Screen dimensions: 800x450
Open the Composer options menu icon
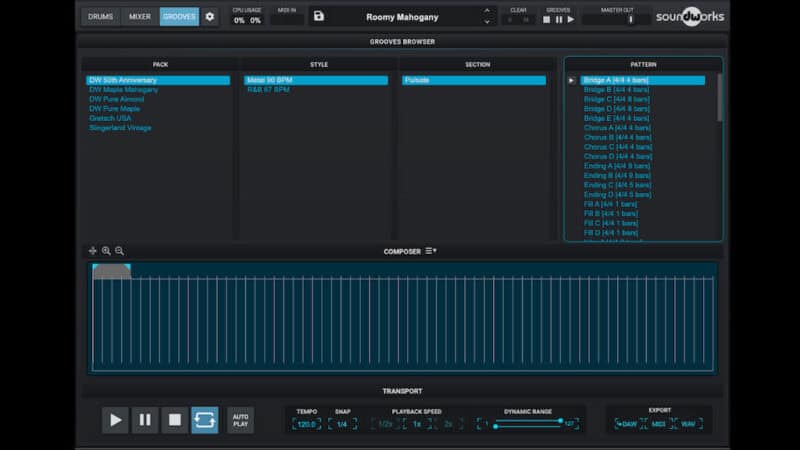tap(431, 251)
